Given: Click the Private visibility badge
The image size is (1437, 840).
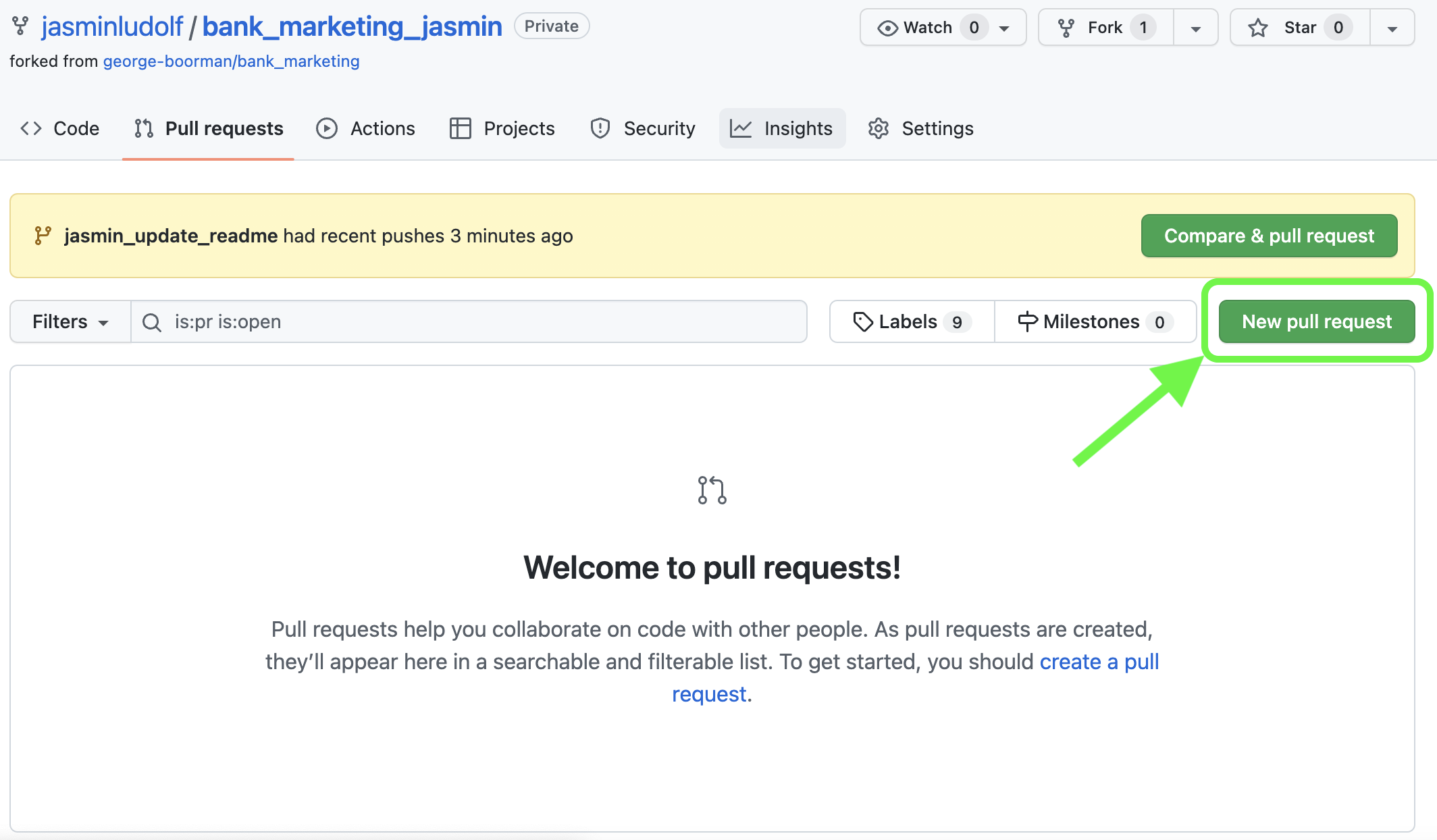Looking at the screenshot, I should 552,26.
